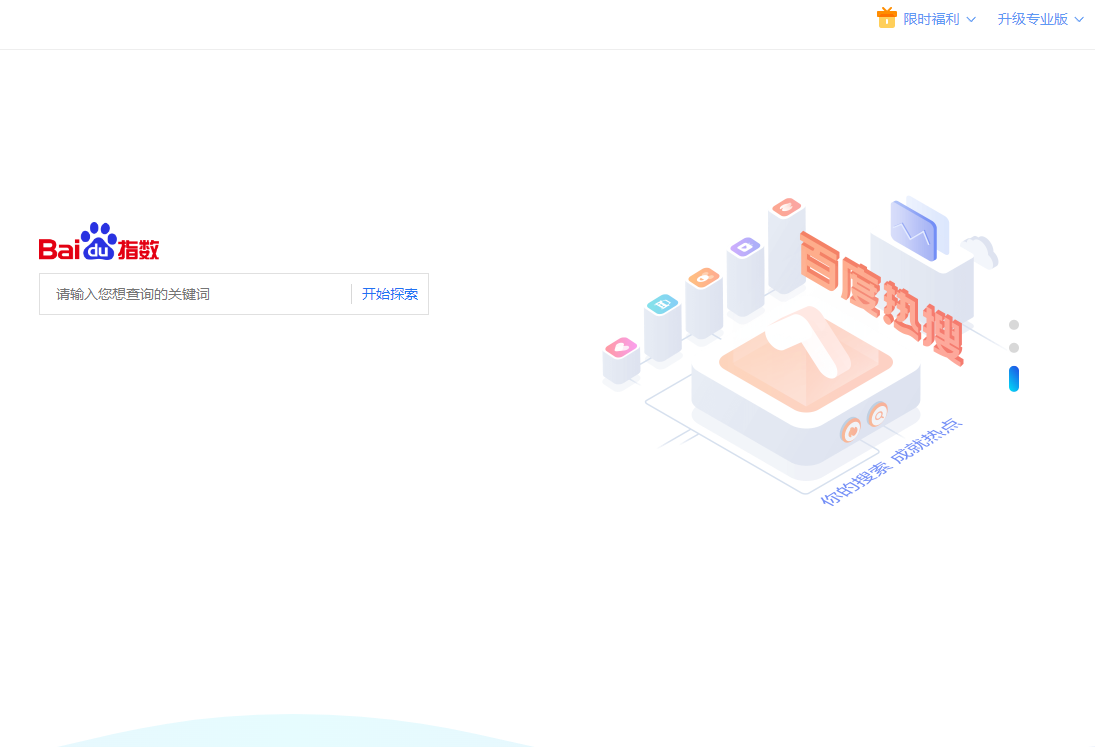Viewport: 1095px width, 747px height.
Task: Click the blue line-chart screen icon
Action: pos(913,231)
